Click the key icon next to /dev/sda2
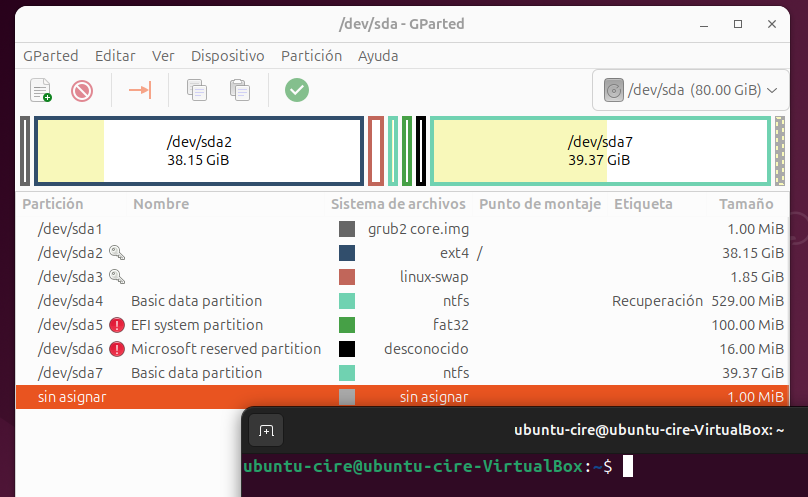 (x=117, y=253)
